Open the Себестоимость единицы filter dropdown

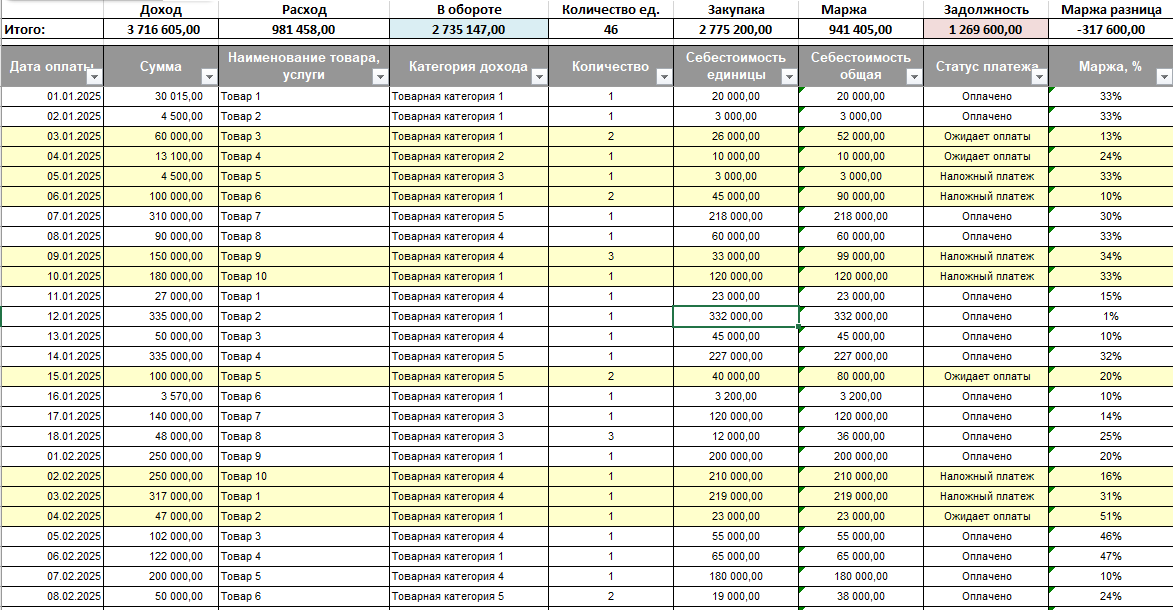789,77
